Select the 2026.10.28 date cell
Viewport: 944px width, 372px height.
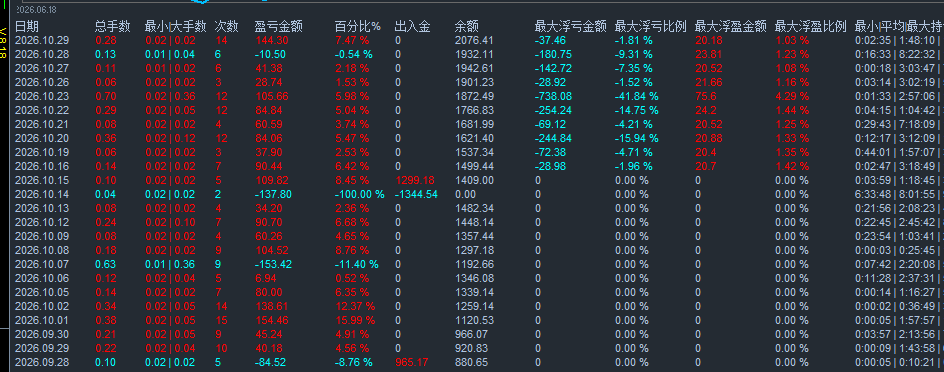41,54
